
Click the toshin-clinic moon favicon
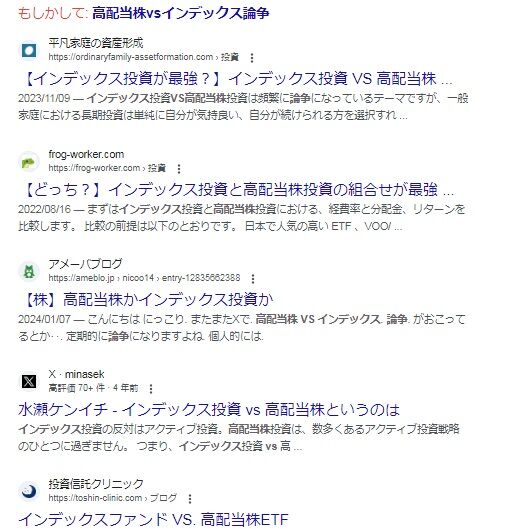pyautogui.click(x=29, y=492)
